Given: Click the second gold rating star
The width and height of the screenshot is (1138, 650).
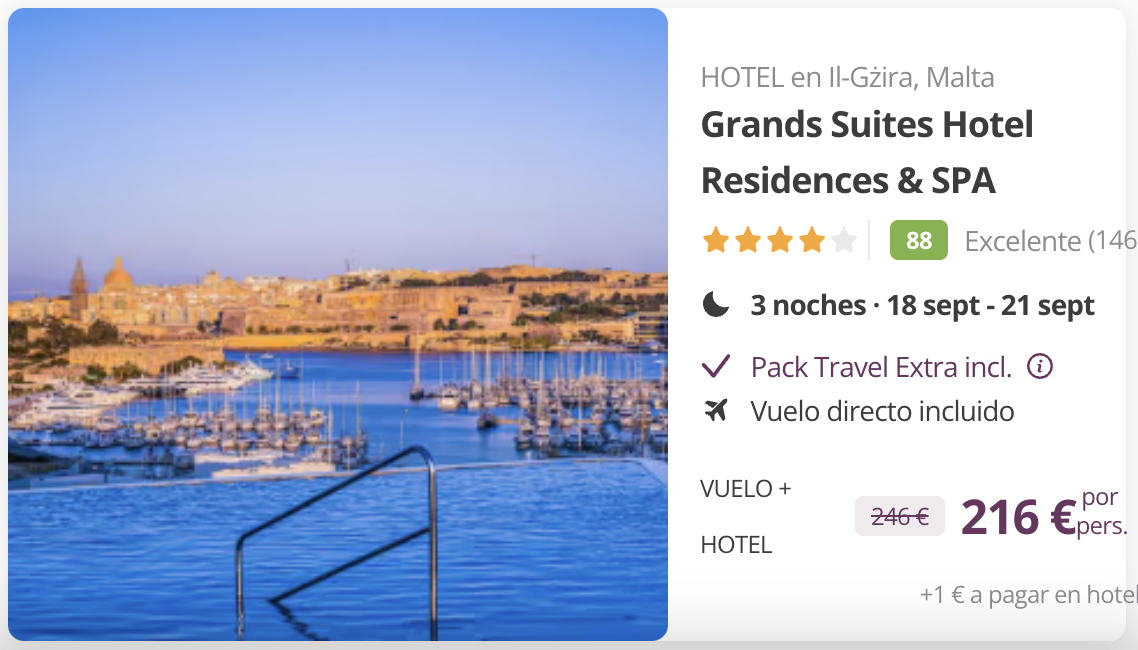Looking at the screenshot, I should 748,240.
